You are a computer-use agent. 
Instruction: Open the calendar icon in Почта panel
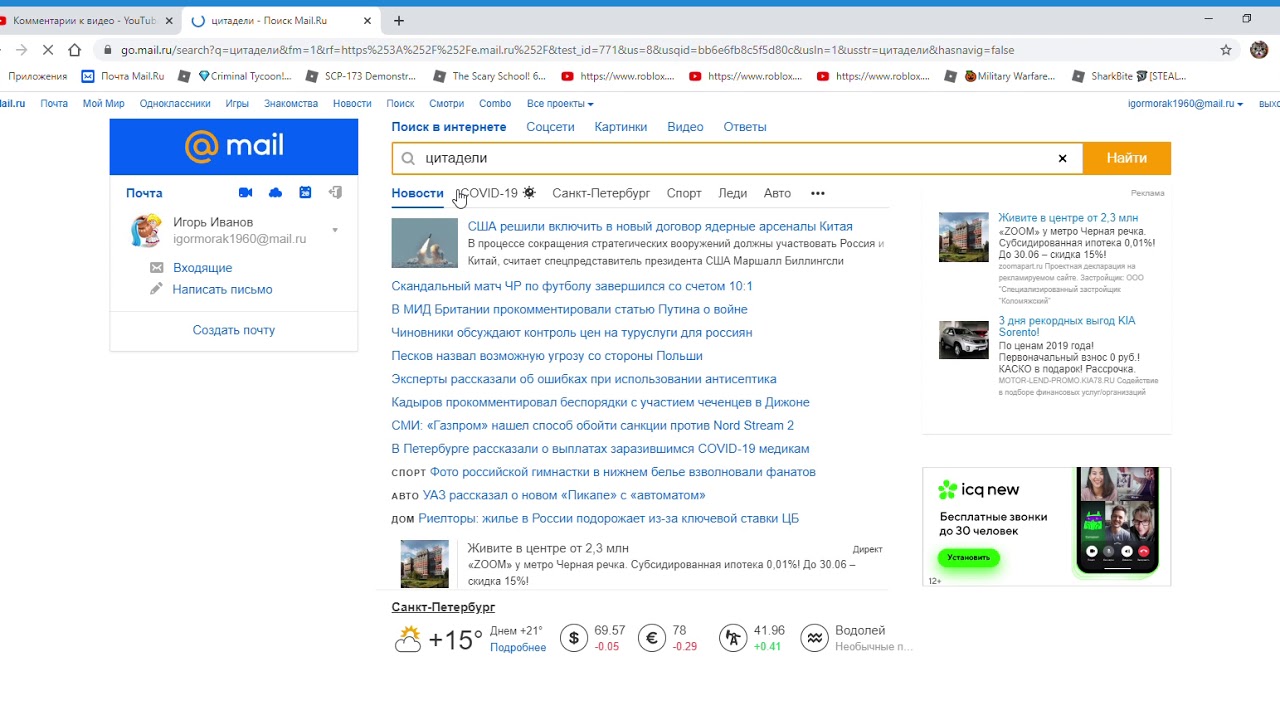[305, 193]
